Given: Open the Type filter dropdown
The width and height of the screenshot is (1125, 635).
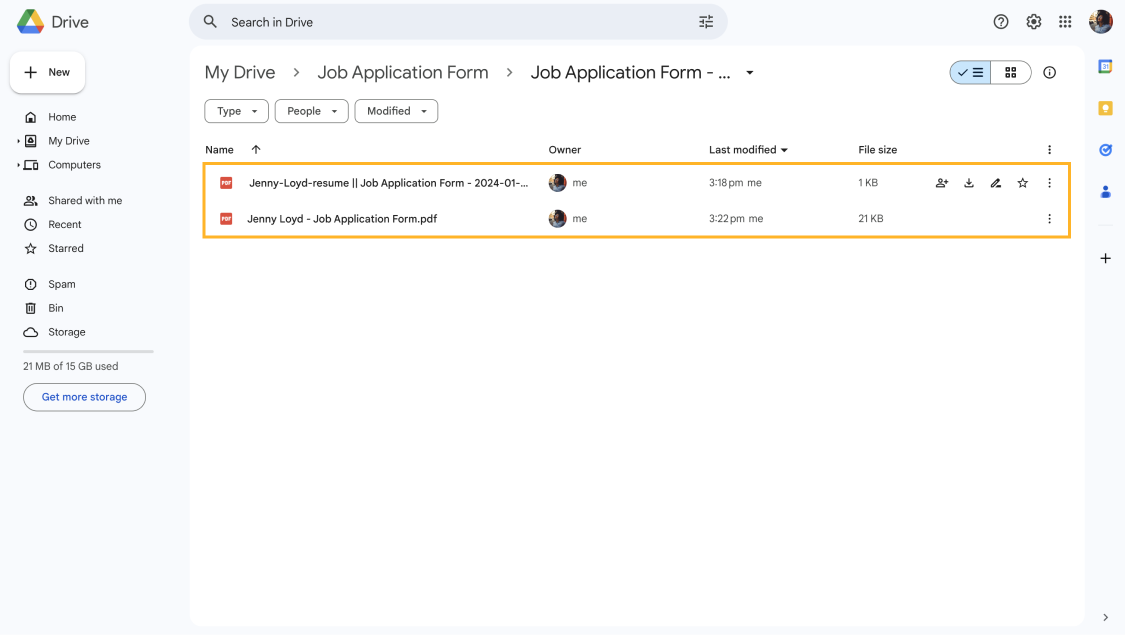Looking at the screenshot, I should point(236,111).
